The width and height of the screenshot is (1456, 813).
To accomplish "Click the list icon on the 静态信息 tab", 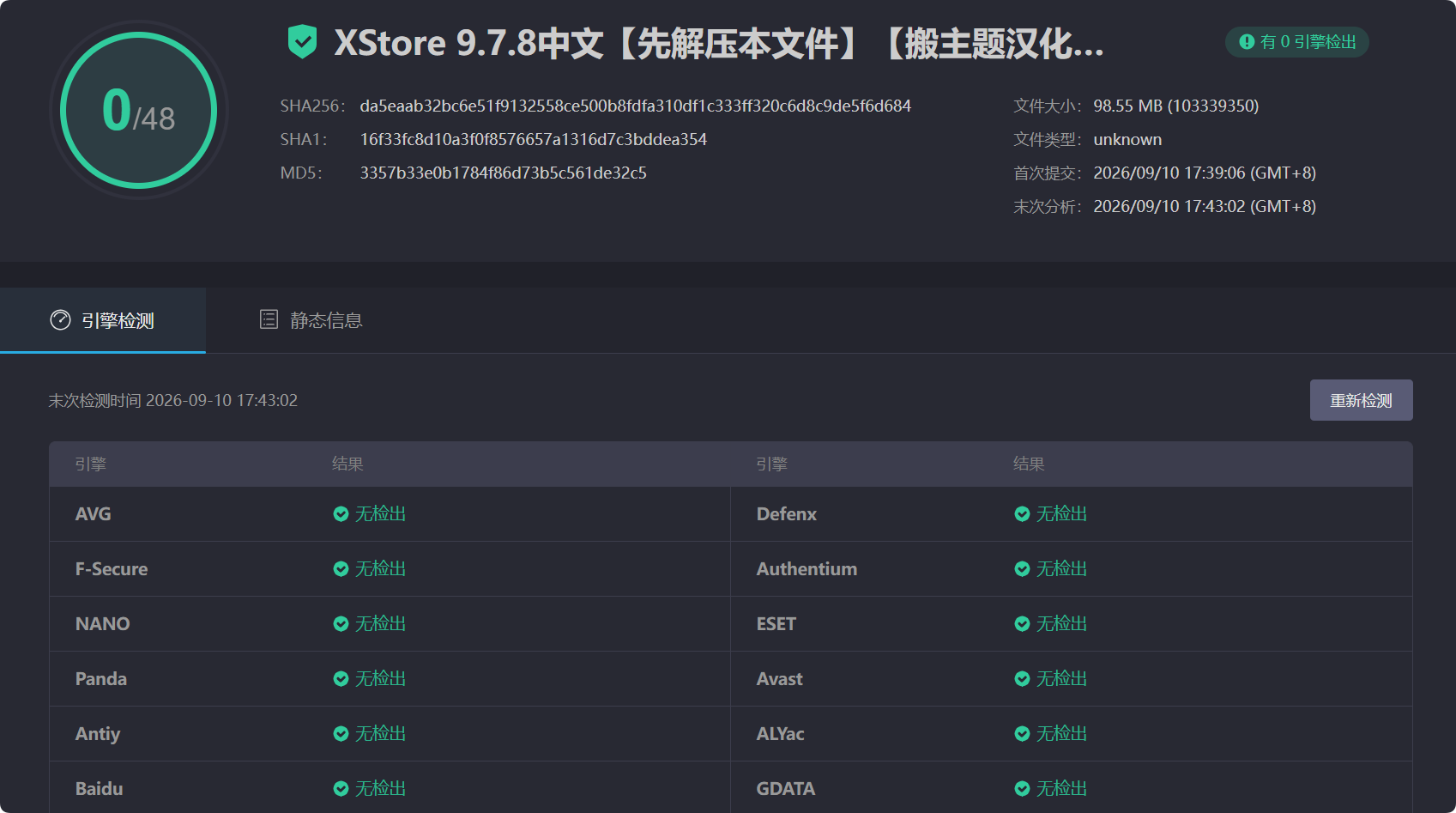I will pos(269,319).
